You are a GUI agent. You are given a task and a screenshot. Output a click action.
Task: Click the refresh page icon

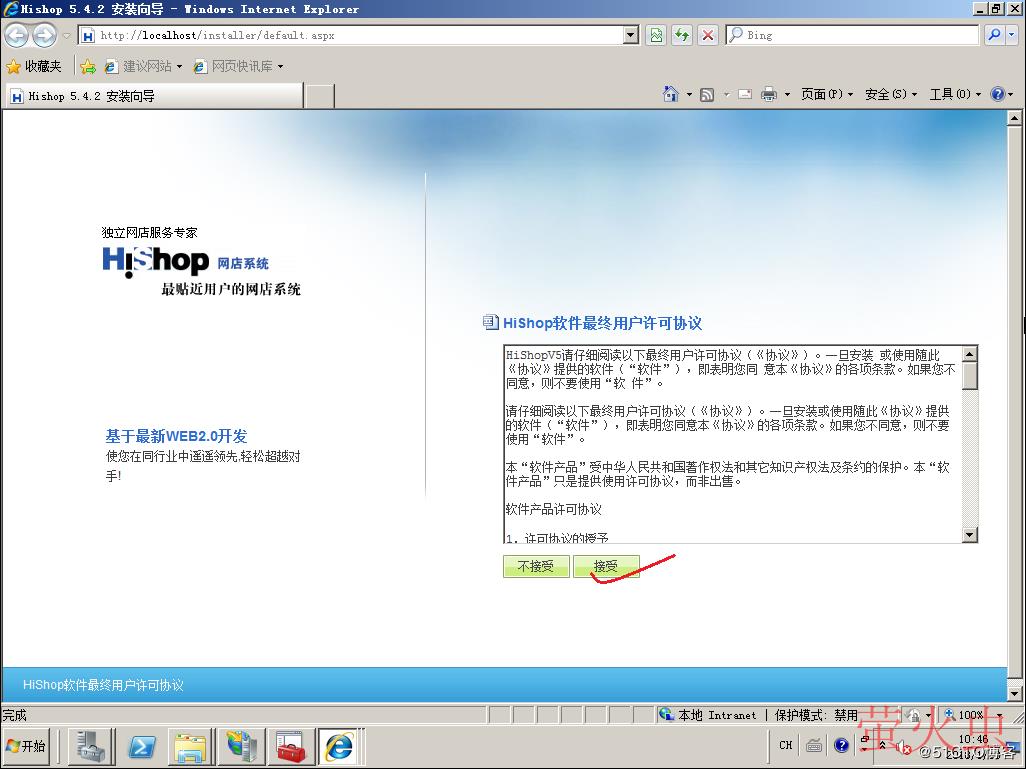tap(682, 35)
